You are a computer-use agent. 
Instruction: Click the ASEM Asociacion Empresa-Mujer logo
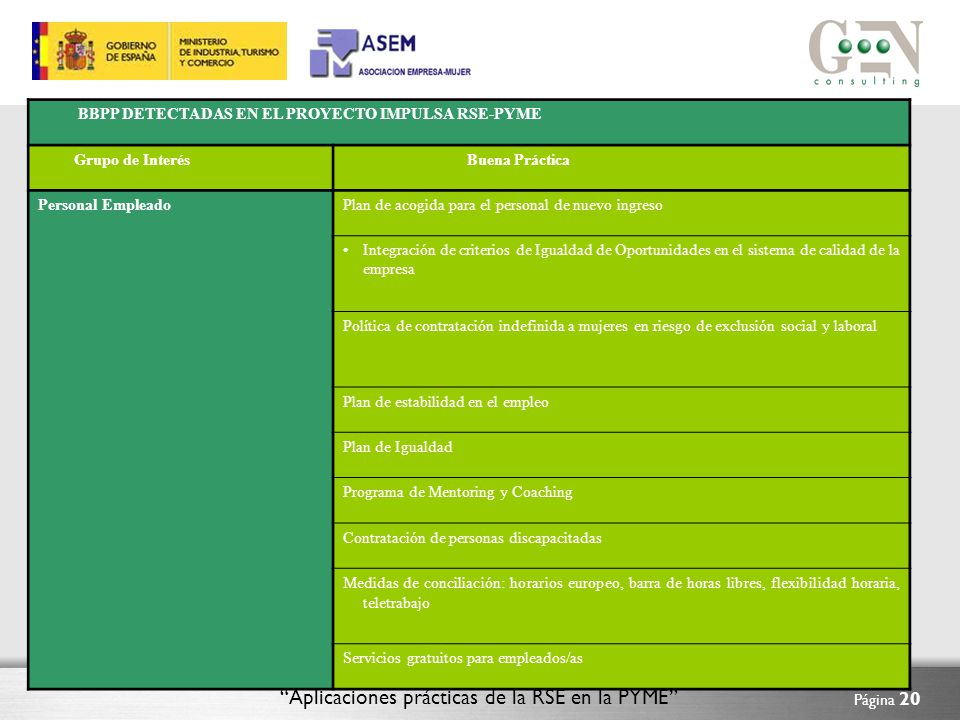click(390, 53)
